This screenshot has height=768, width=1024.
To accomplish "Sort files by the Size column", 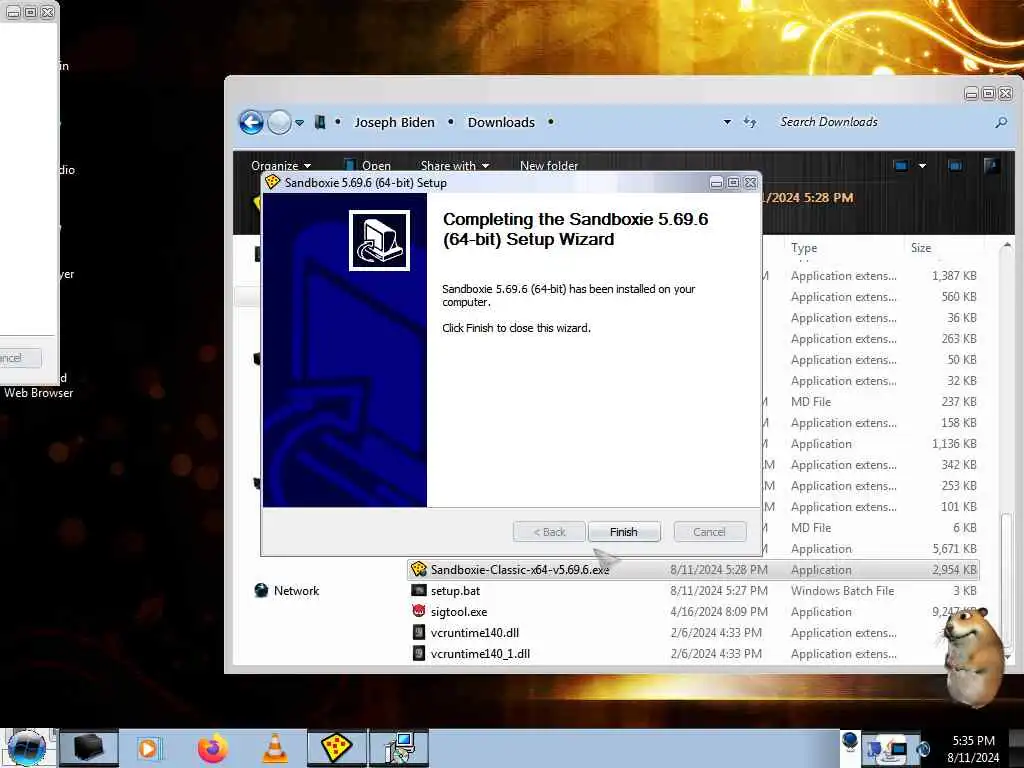I will 921,248.
